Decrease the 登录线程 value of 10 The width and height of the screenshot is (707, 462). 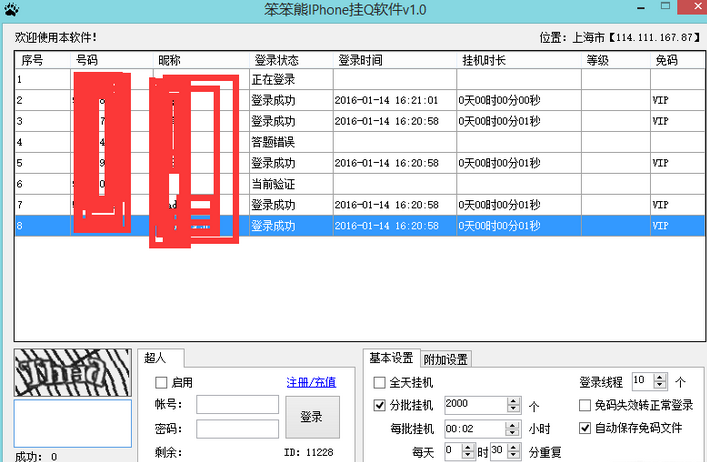pos(660,385)
